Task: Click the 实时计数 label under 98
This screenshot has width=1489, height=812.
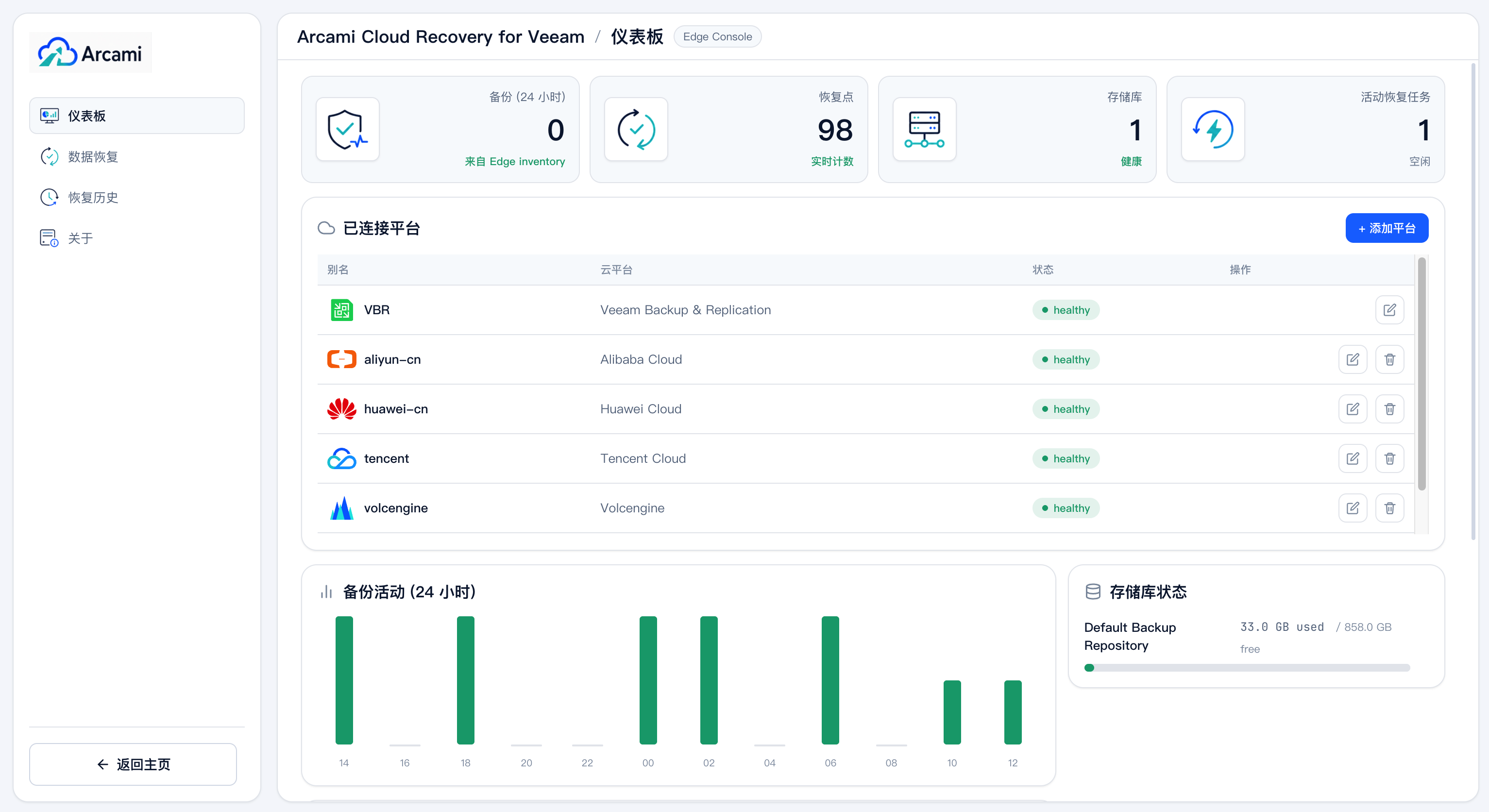Action: (x=832, y=161)
